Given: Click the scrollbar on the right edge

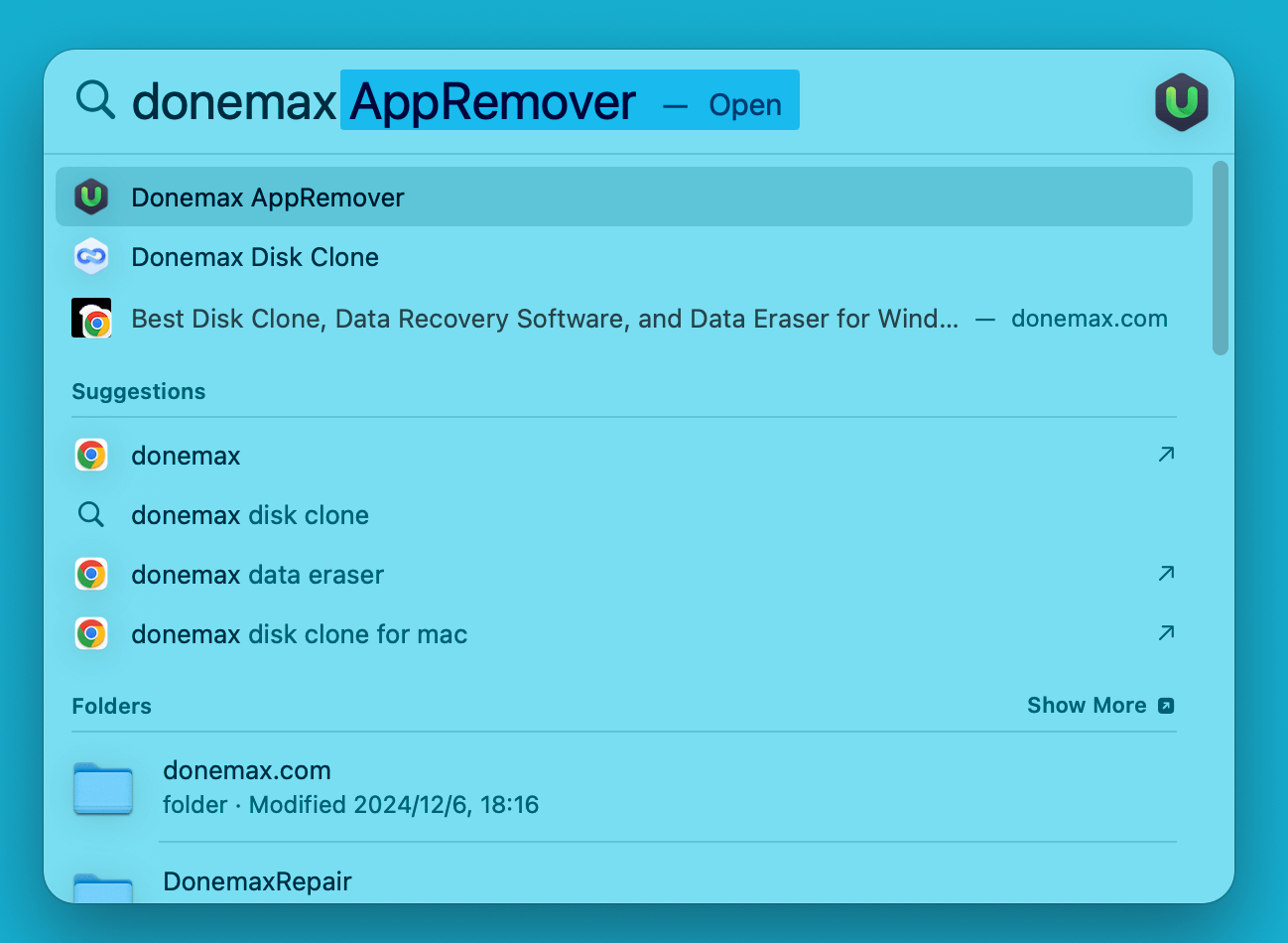Looking at the screenshot, I should coord(1221,258).
